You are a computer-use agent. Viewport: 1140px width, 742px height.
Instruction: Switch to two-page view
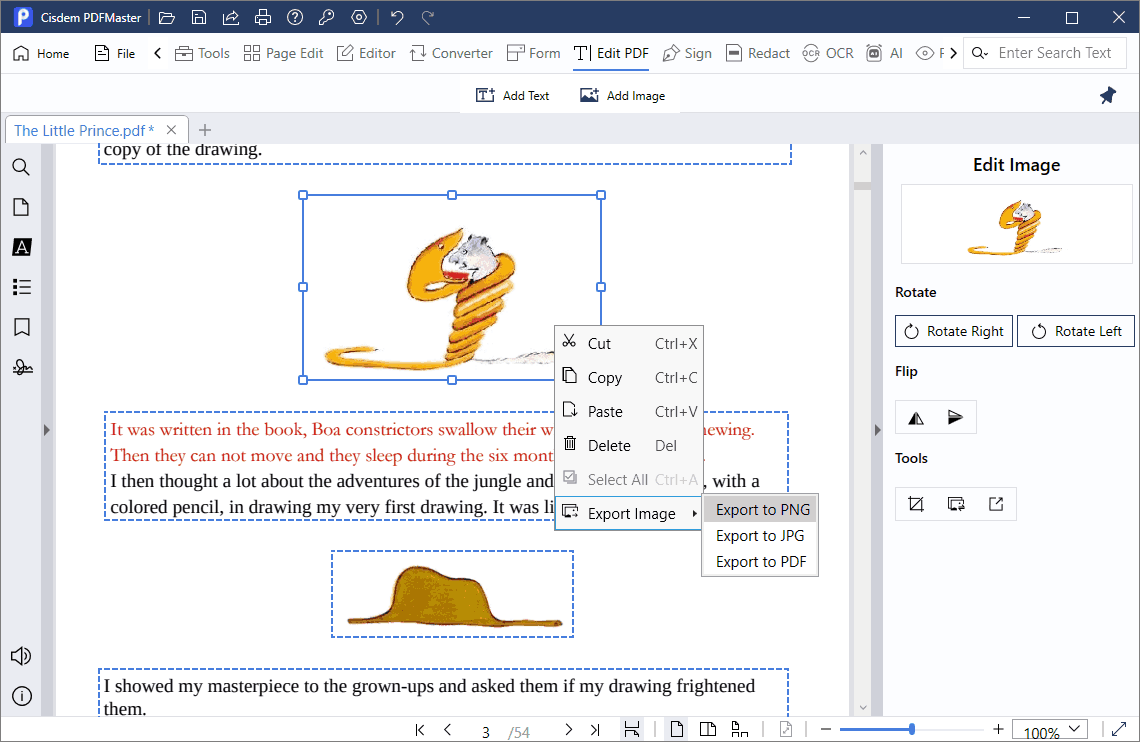(707, 729)
